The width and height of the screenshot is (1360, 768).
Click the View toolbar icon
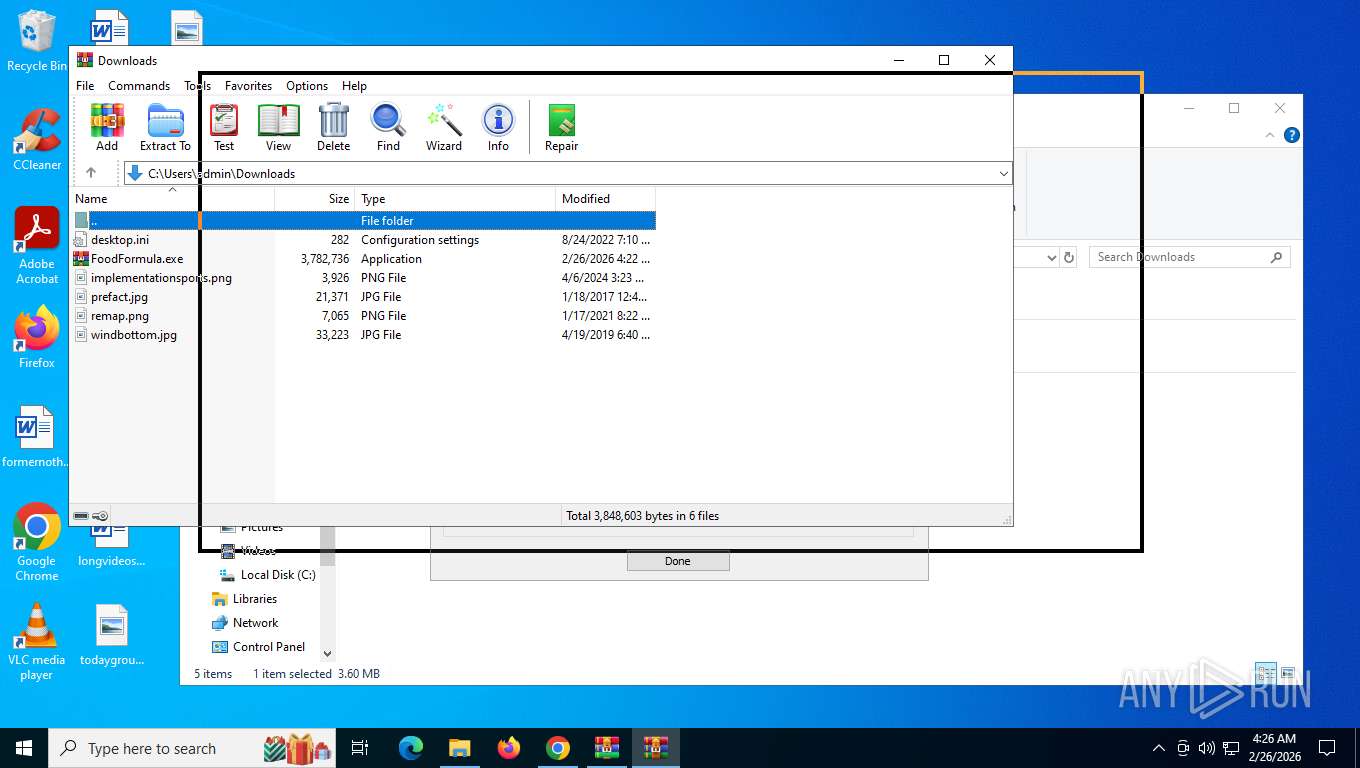(x=278, y=127)
